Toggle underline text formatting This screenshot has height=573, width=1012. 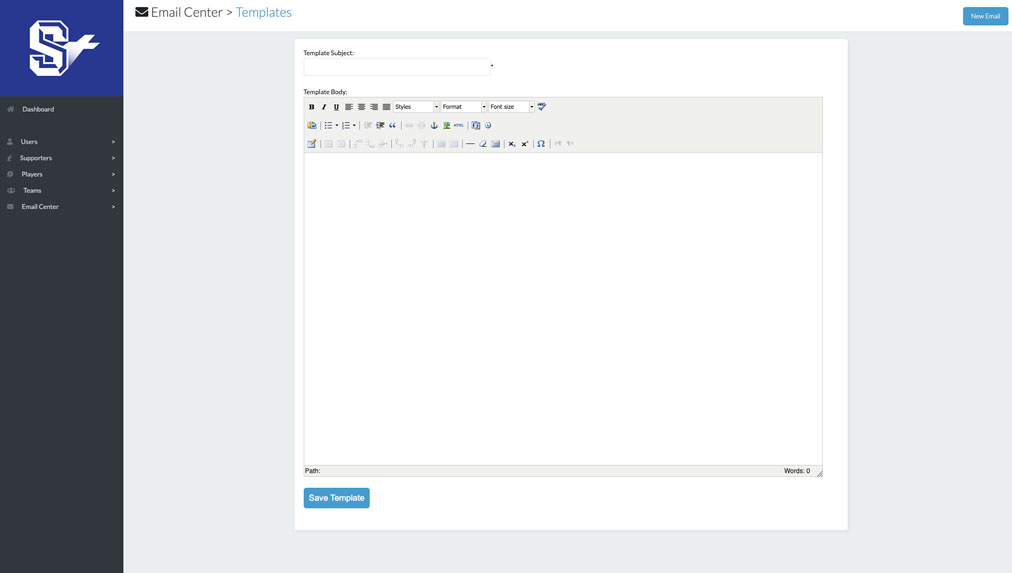336,107
